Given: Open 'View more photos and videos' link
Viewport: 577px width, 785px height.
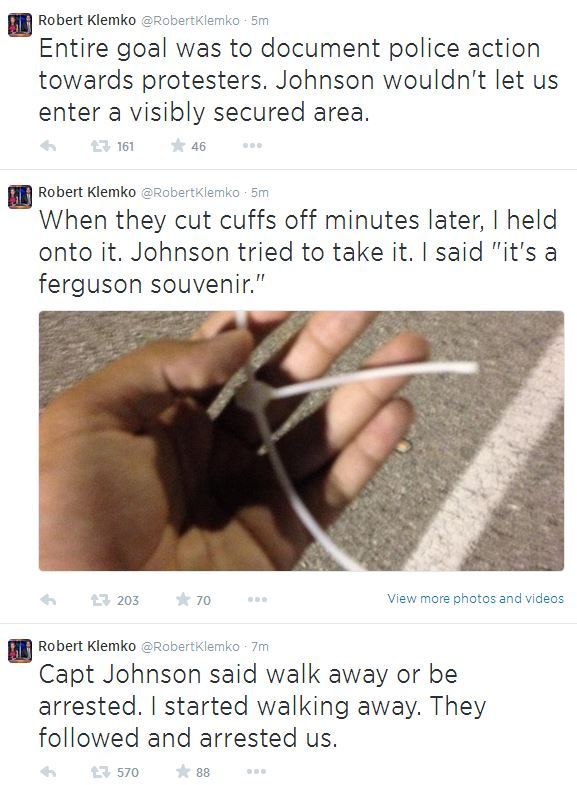Looking at the screenshot, I should click(475, 599).
